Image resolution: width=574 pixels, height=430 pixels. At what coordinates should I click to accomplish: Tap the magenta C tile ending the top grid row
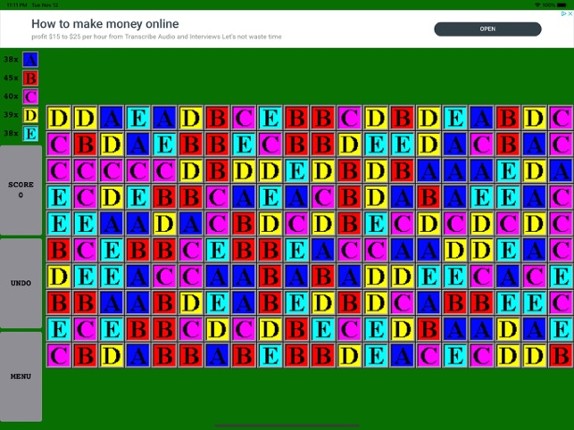click(561, 118)
